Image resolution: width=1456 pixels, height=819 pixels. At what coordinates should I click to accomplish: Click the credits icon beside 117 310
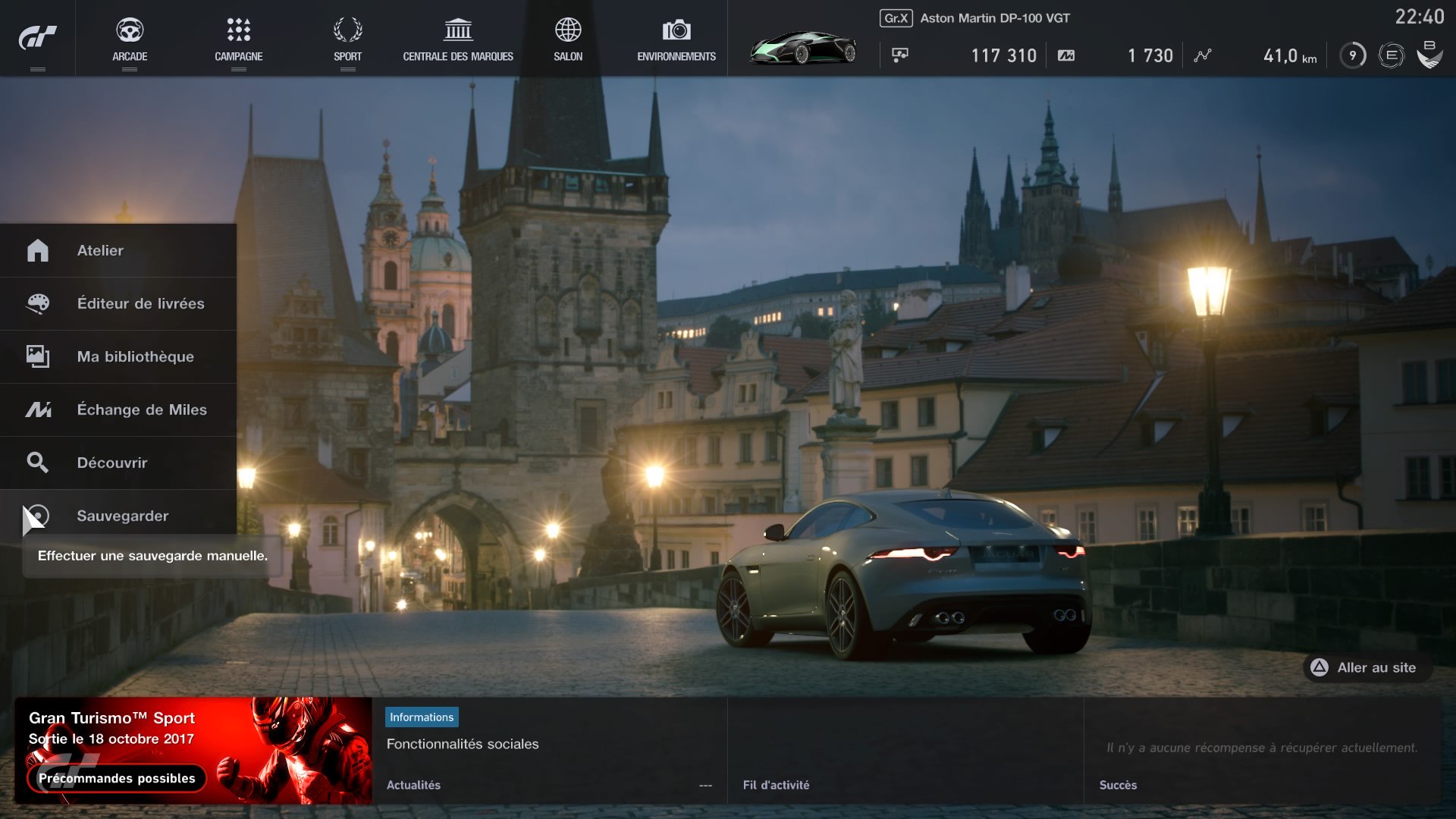click(x=900, y=55)
